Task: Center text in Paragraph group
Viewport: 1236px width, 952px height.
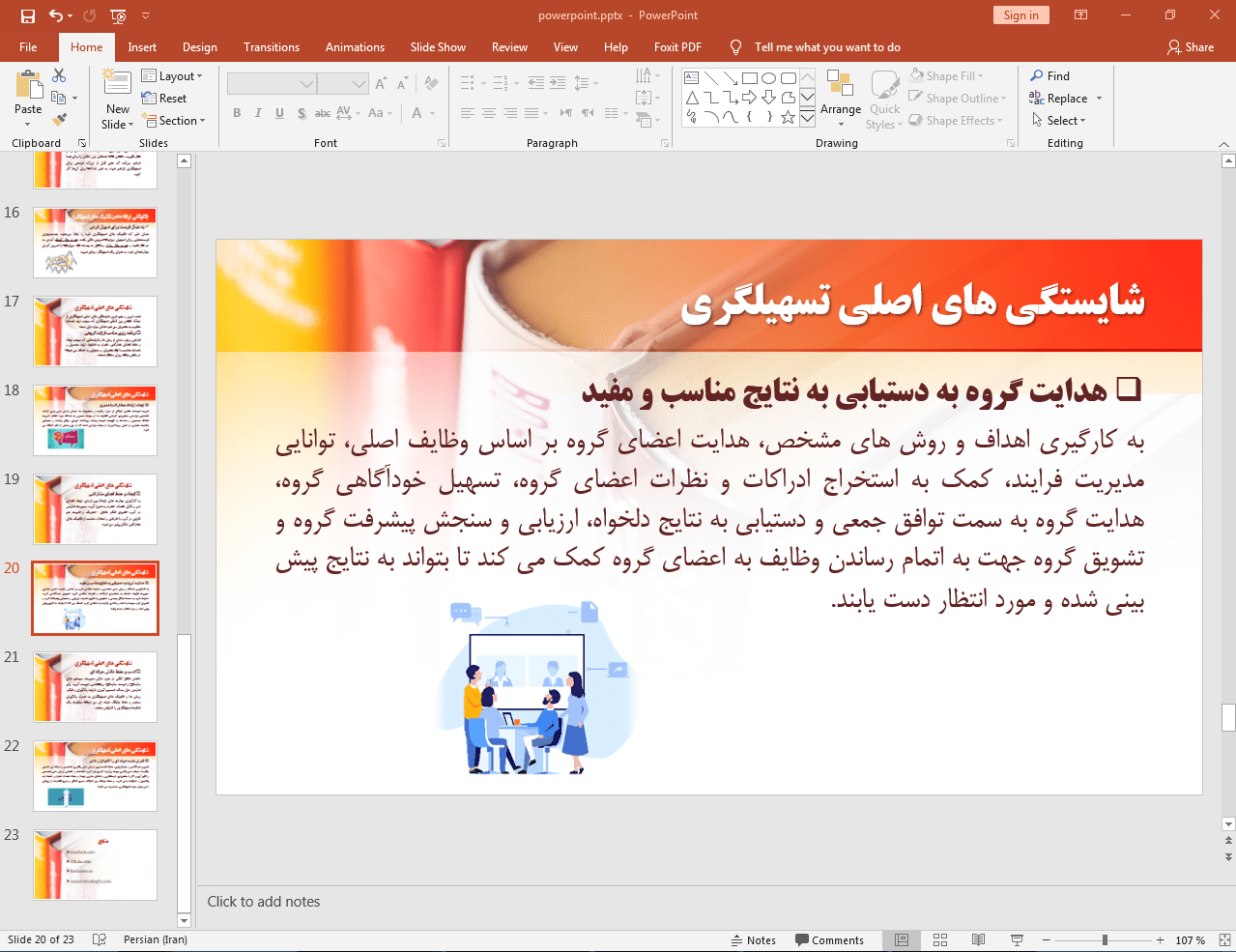Action: point(489,113)
